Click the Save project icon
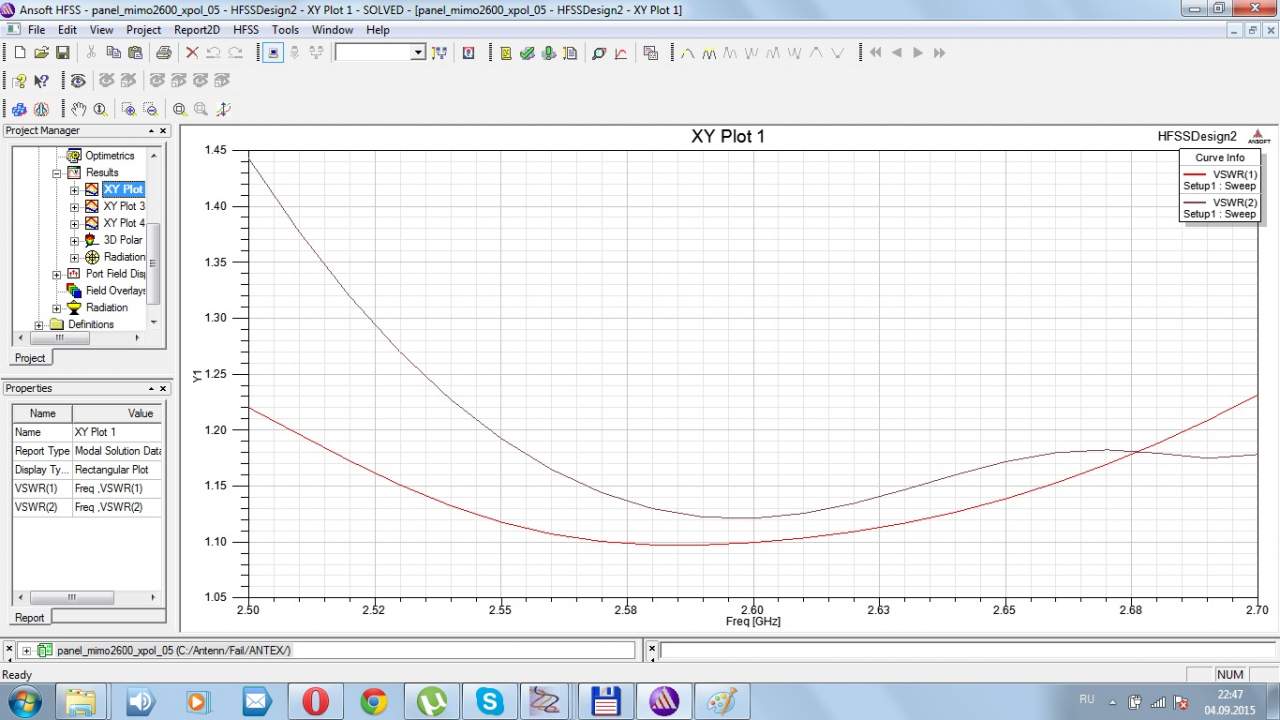 [62, 53]
